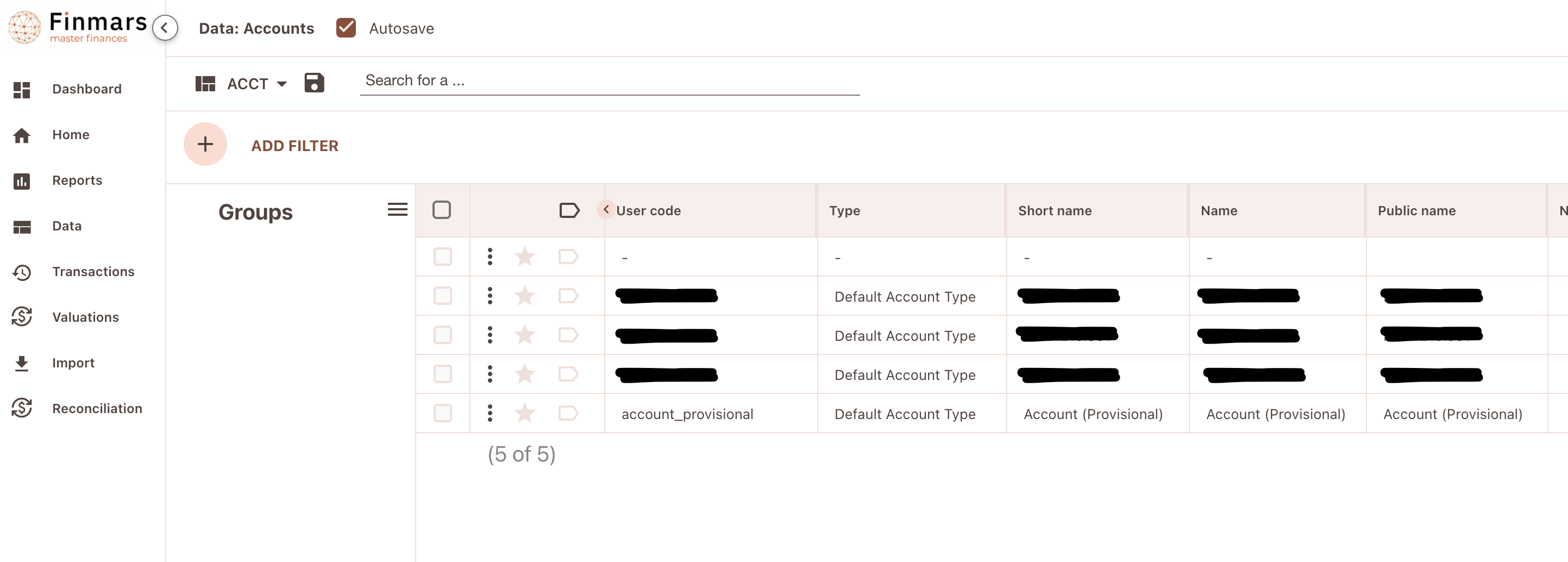Select the Reports menu label

[77, 180]
